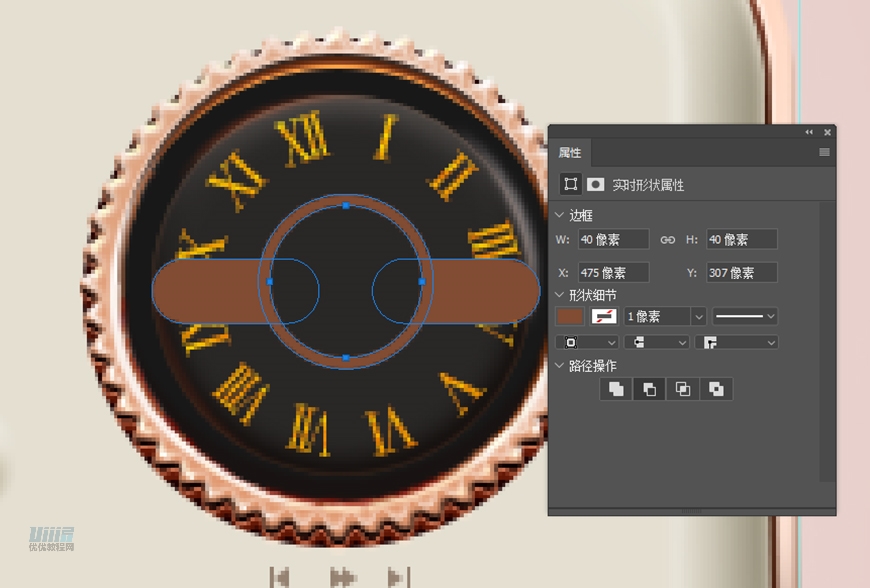This screenshot has height=588, width=870.
Task: Click the brown fill color swatch
Action: point(570,316)
